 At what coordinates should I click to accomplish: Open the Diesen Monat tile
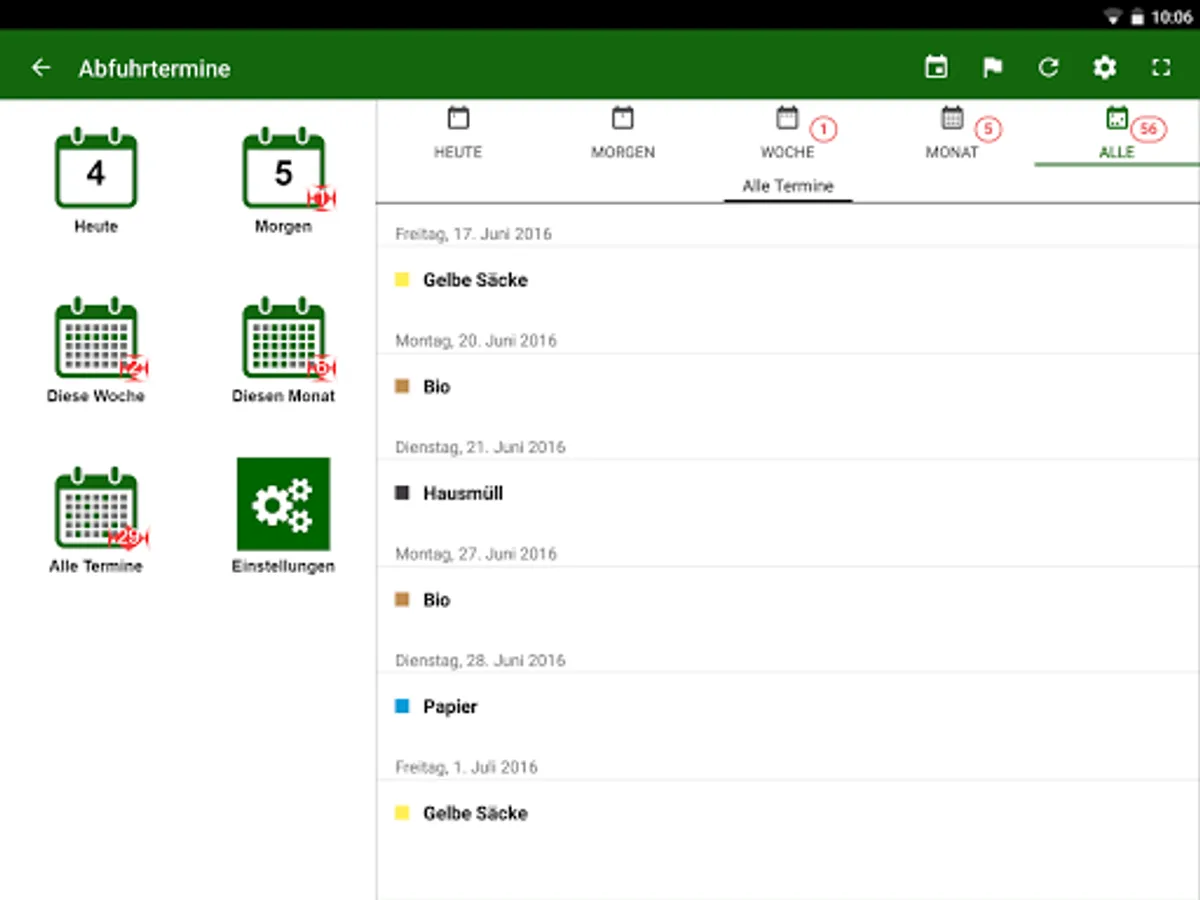point(284,349)
